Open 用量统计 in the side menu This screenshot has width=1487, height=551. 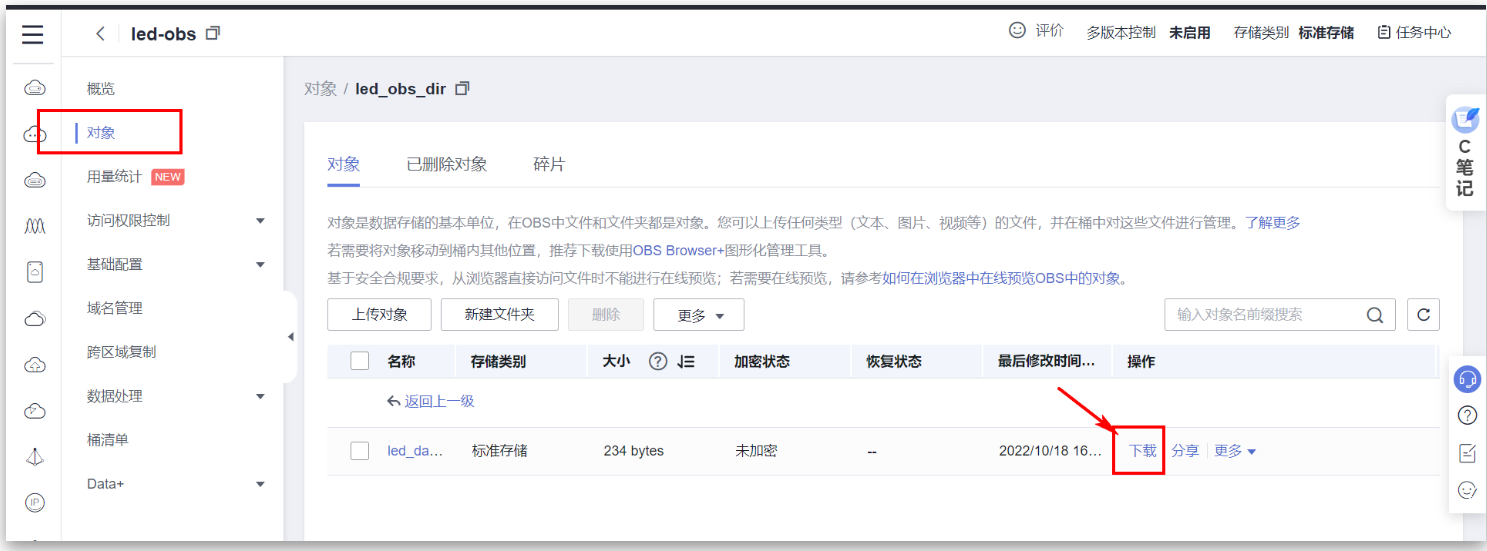pyautogui.click(x=114, y=177)
